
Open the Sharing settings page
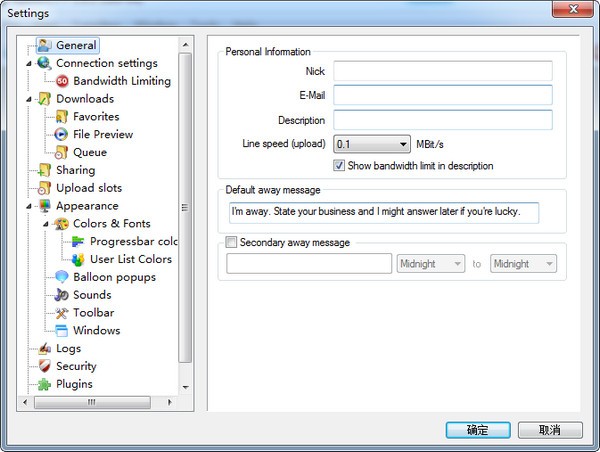(x=75, y=170)
